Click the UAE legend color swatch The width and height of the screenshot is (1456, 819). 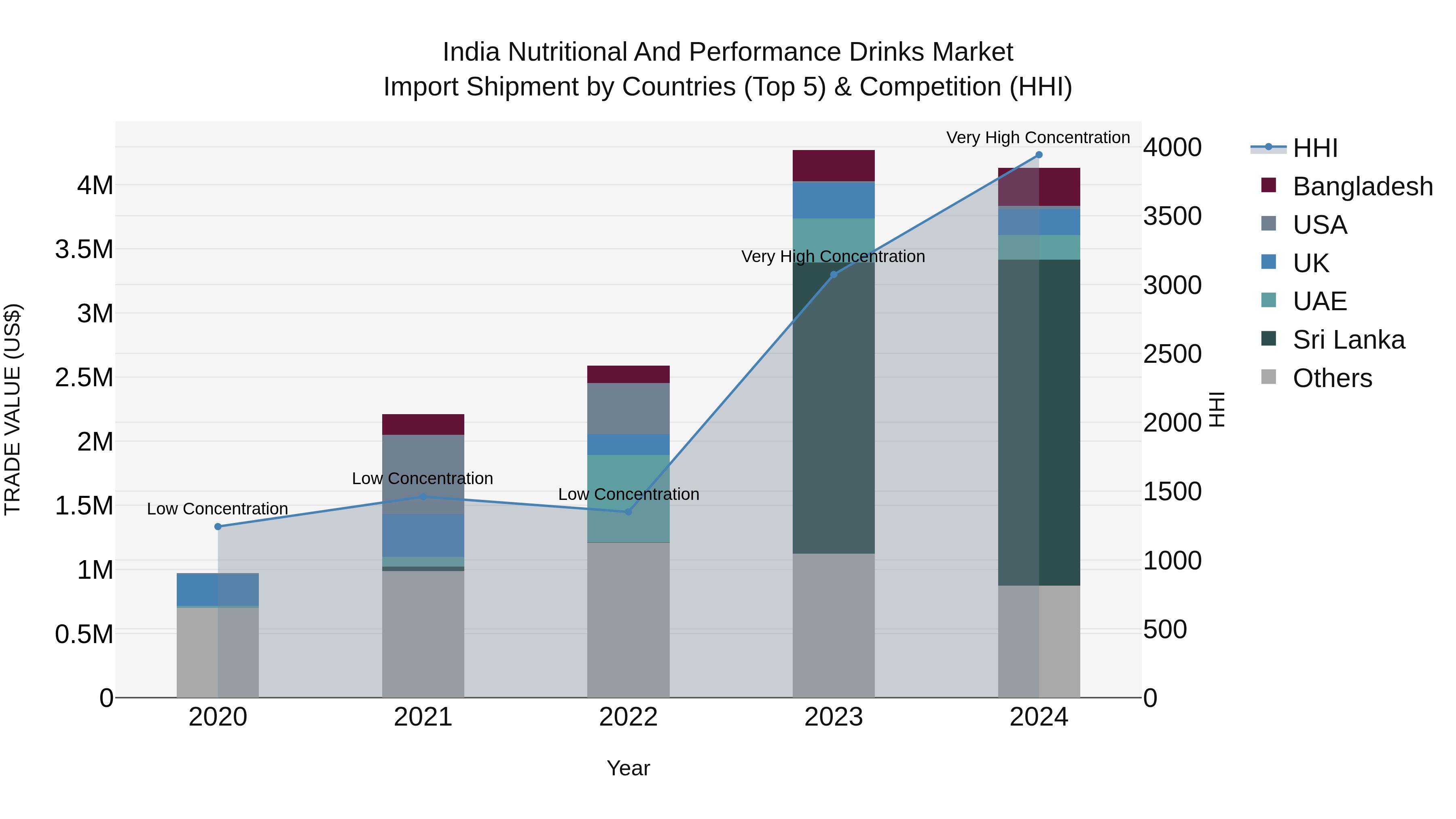1268,300
